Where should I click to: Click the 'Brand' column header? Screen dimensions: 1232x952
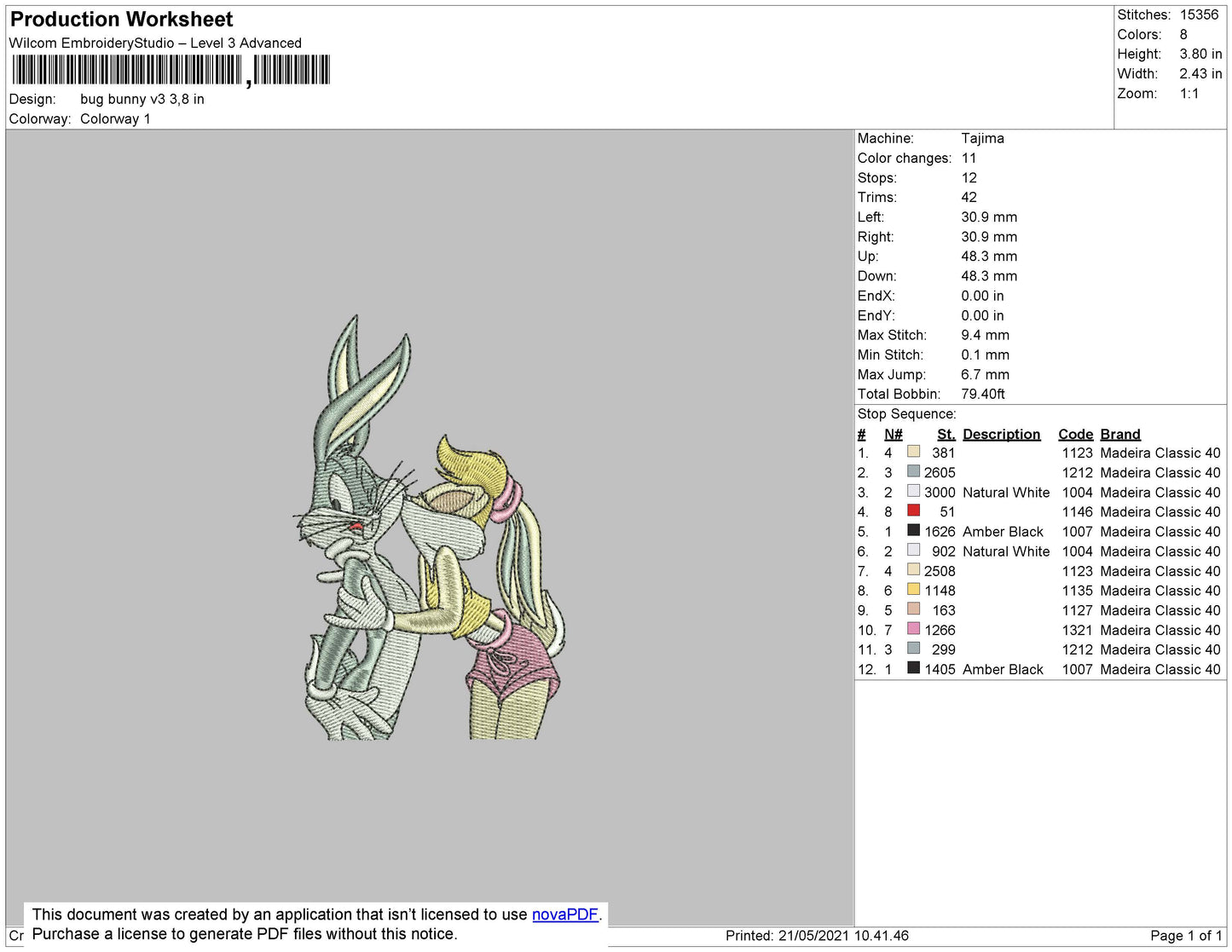click(x=1120, y=434)
